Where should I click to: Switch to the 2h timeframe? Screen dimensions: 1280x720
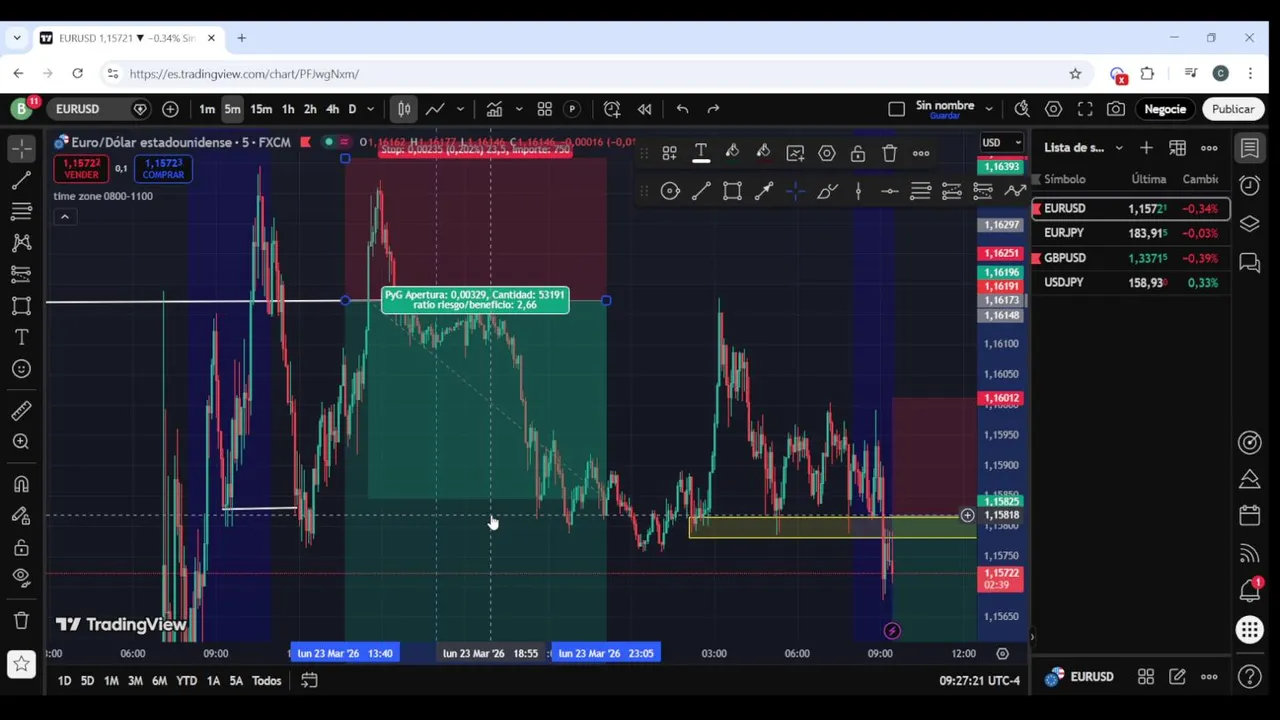pos(310,109)
